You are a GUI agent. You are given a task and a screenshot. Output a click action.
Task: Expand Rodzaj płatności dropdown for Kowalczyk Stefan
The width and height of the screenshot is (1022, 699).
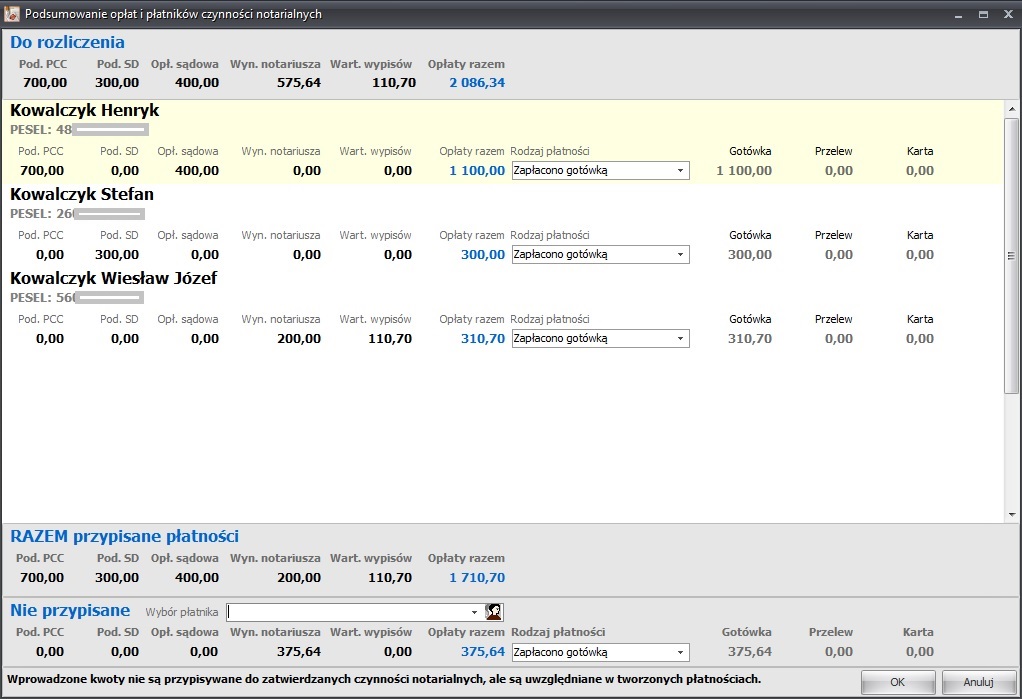click(x=680, y=255)
